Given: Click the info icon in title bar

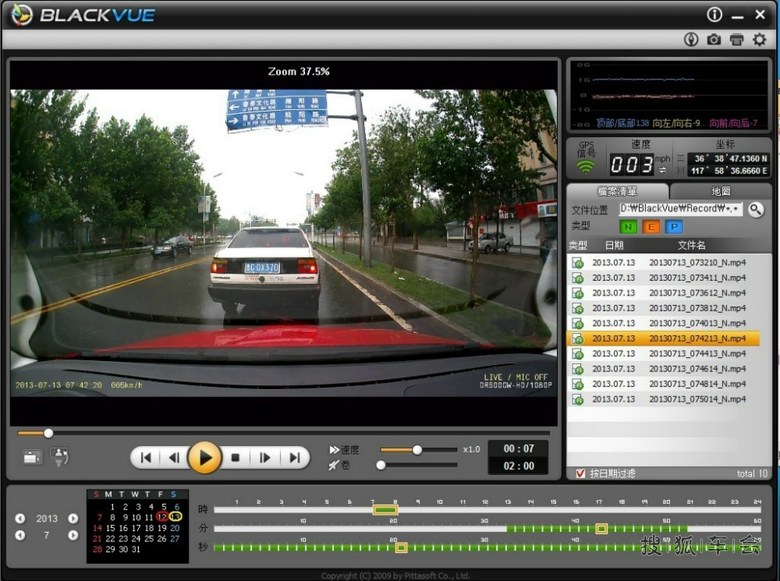Looking at the screenshot, I should click(714, 15).
